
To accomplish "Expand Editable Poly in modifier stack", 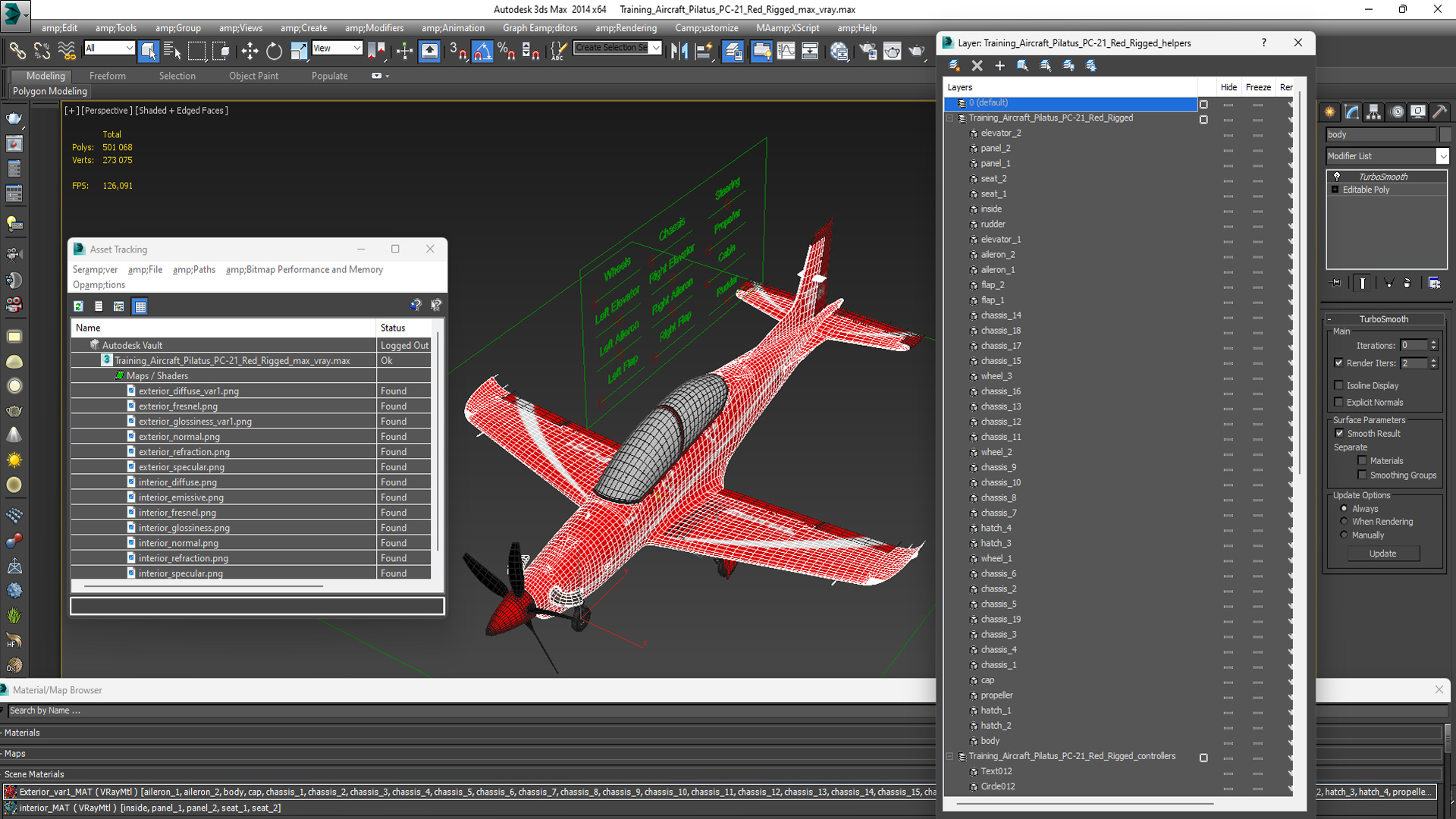I will [x=1335, y=190].
